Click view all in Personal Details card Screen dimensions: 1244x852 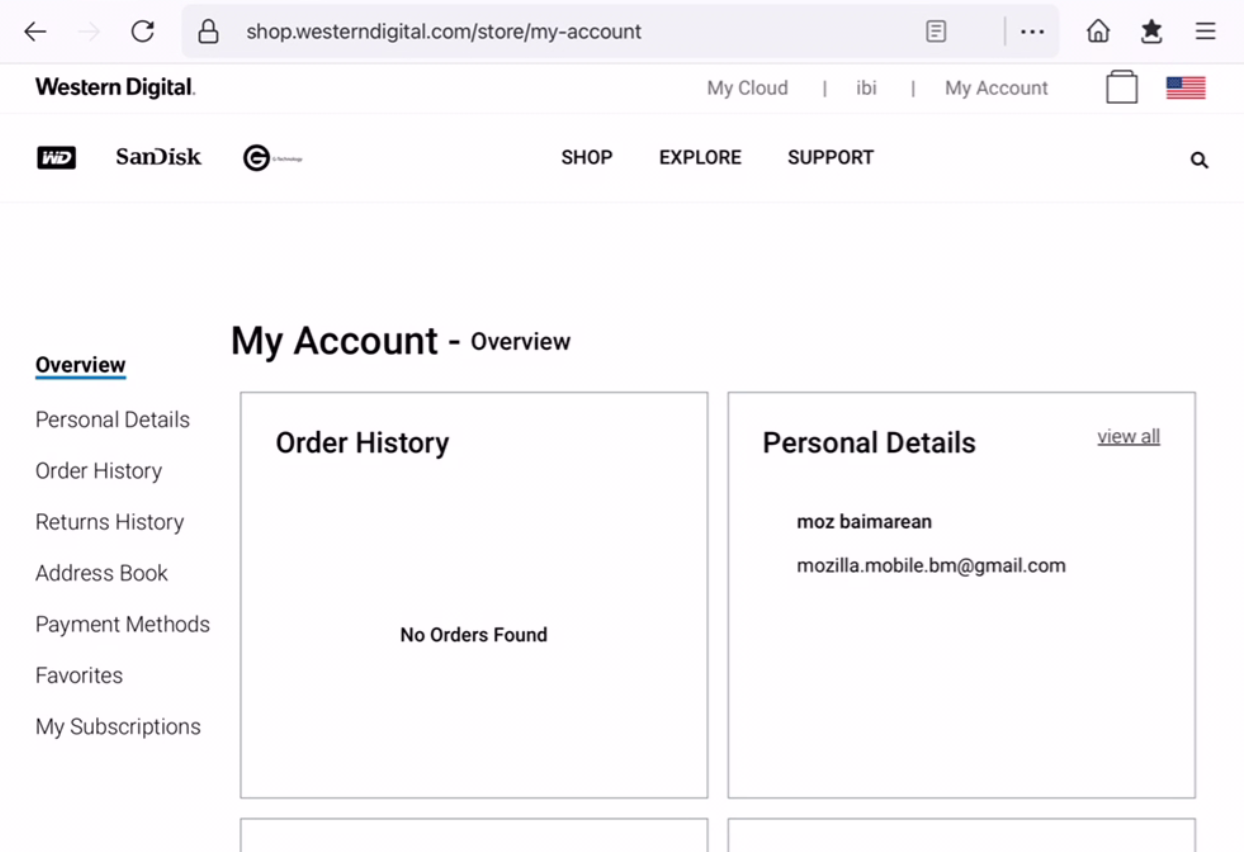click(x=1128, y=436)
